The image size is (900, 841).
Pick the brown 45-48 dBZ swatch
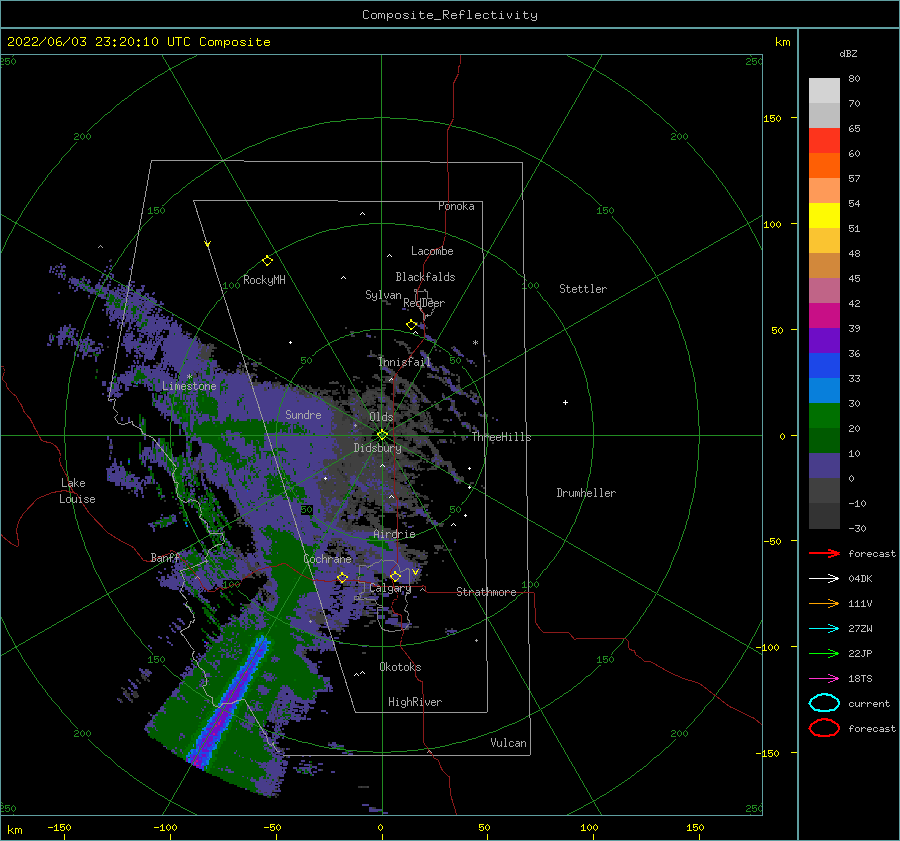tap(824, 266)
